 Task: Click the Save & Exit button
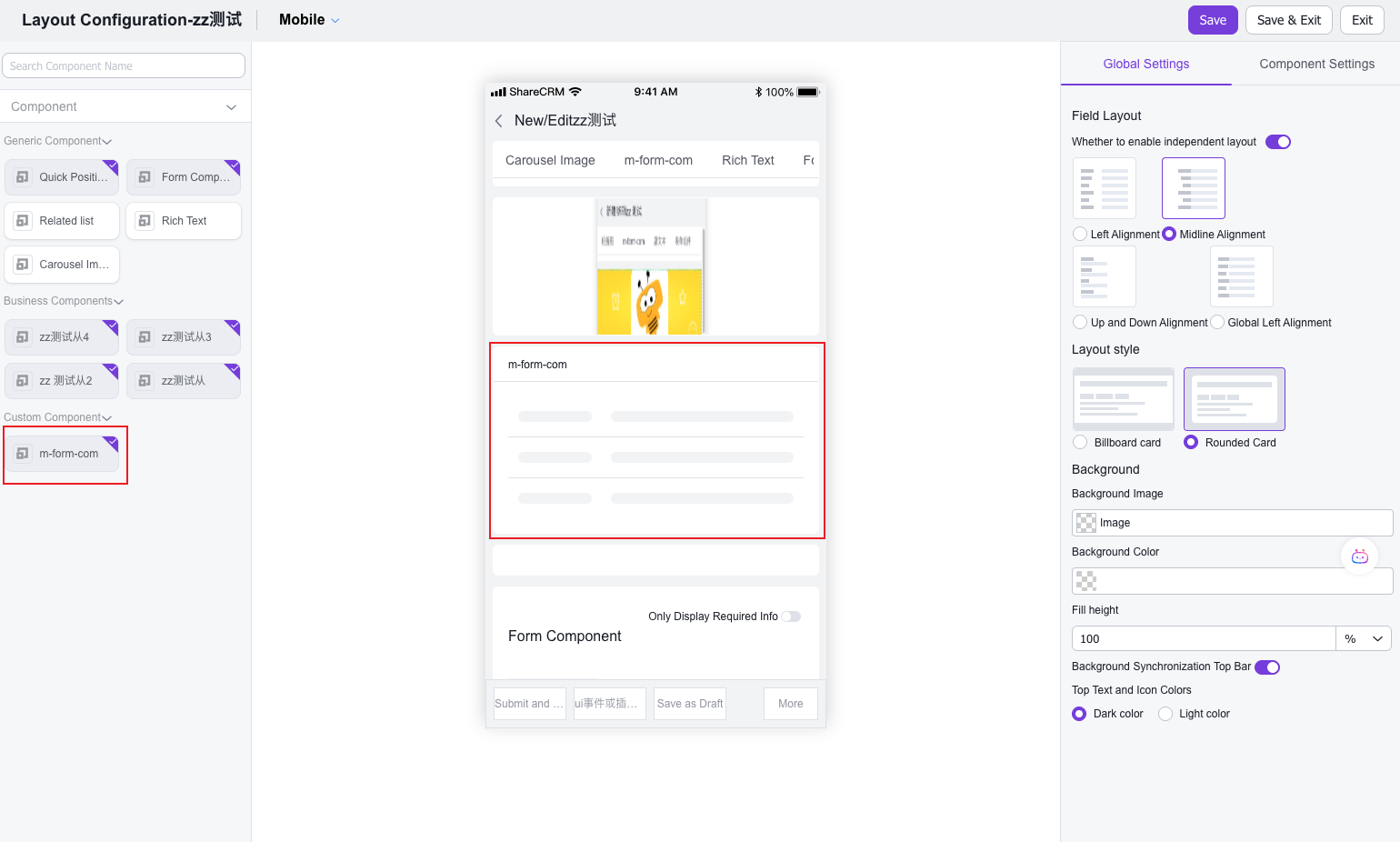[1288, 20]
